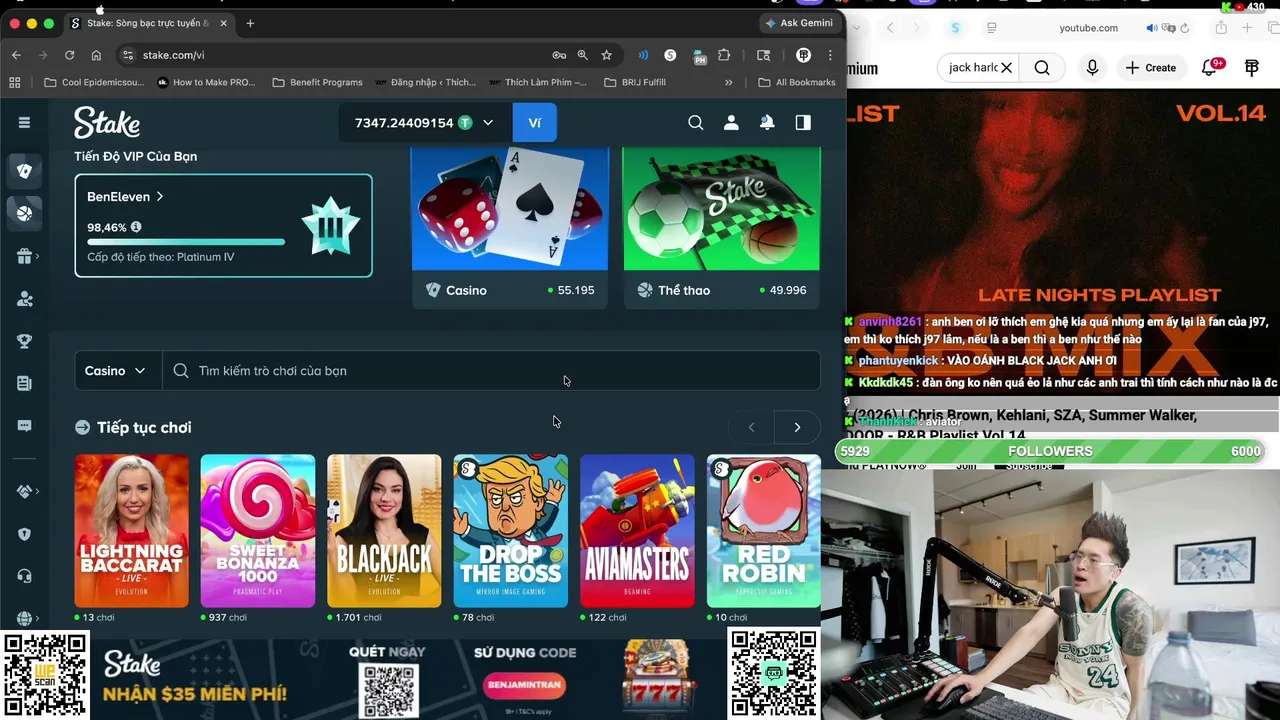Open the Language globe sidebar icon
This screenshot has width=1280, height=720.
(25, 618)
